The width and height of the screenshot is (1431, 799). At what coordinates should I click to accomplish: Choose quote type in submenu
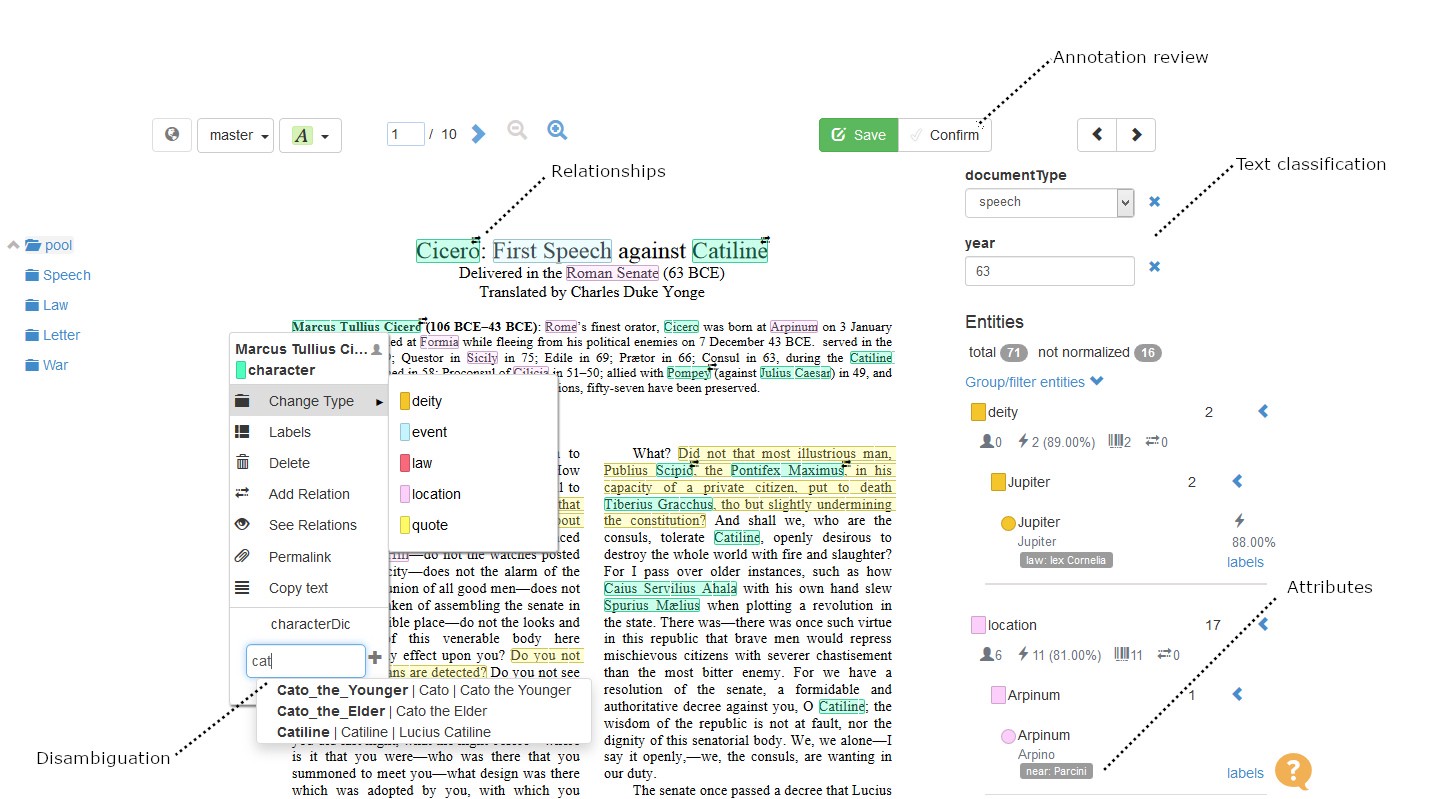click(x=473, y=525)
